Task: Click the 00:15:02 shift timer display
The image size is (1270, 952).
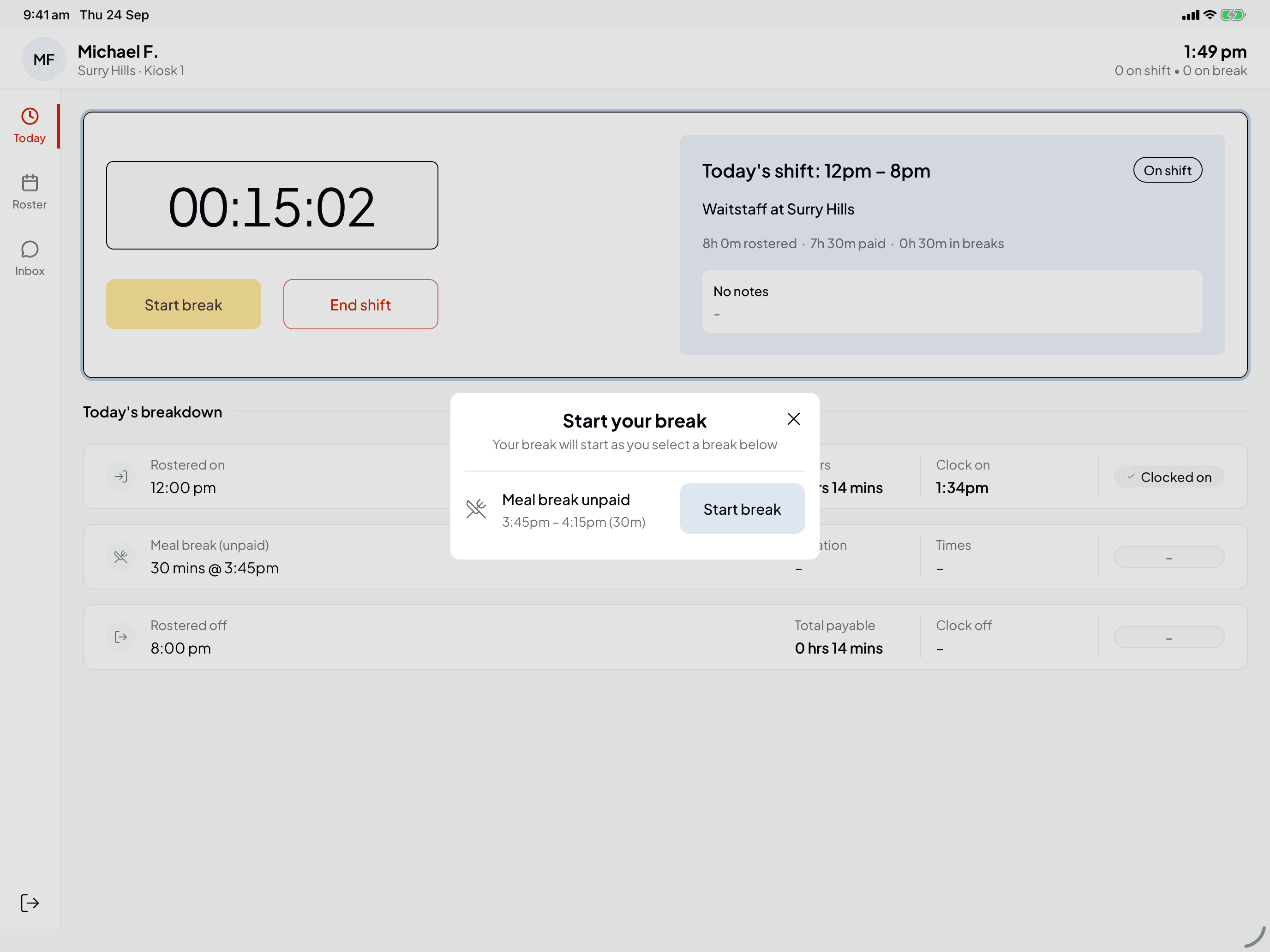Action: [272, 205]
